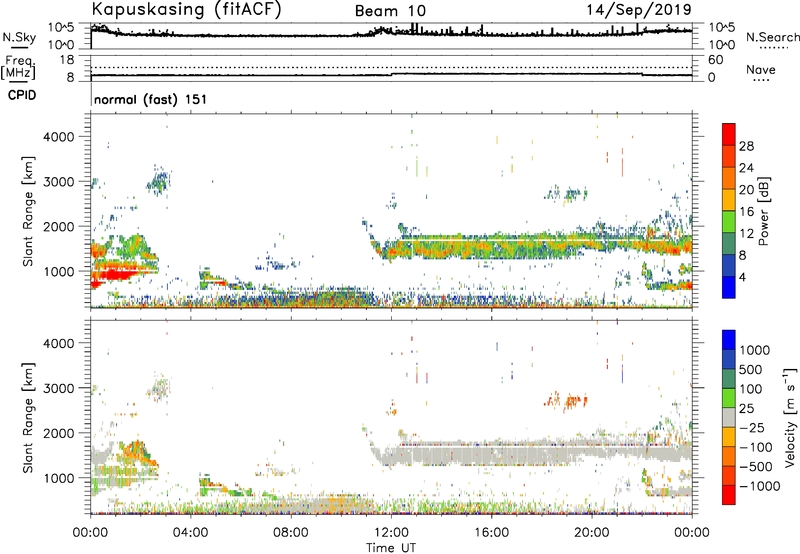Click the blue bottom of power colorbar
This screenshot has width=800, height=554.
tap(729, 287)
